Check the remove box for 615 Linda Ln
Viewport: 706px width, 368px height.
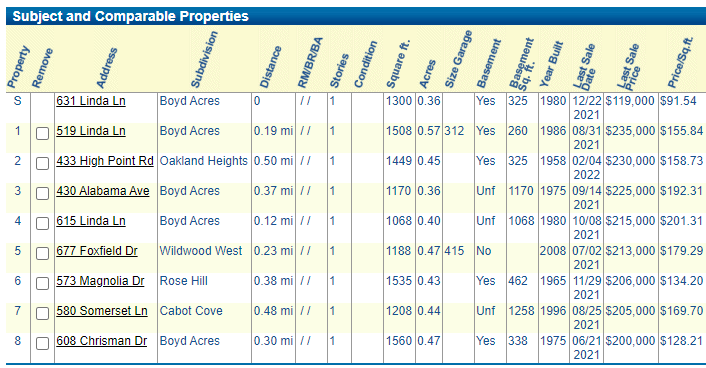click(x=42, y=223)
